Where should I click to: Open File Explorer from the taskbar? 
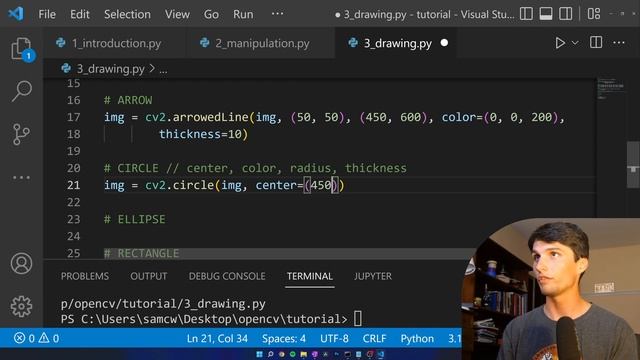[x=304, y=354]
